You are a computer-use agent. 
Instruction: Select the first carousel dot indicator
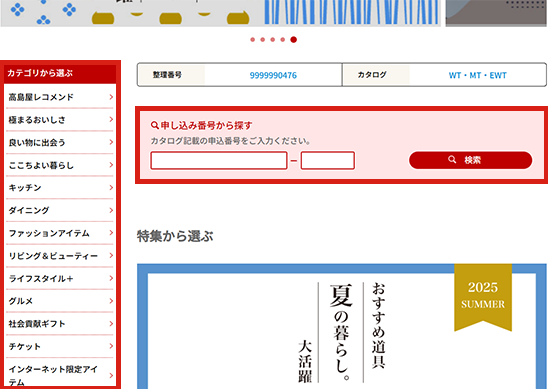(252, 39)
